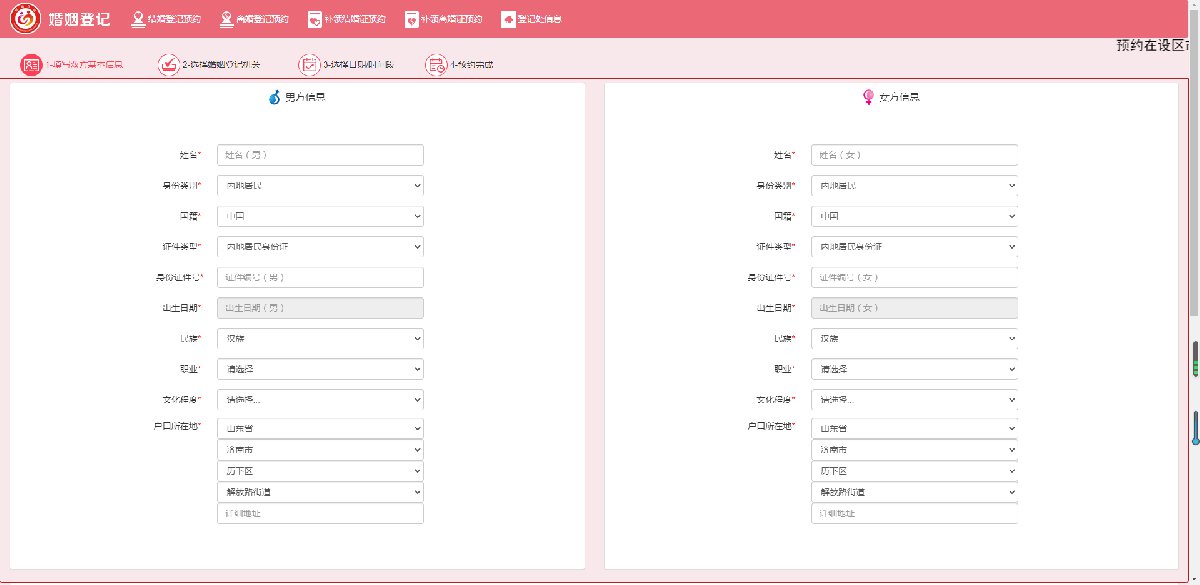
Task: Click the female ID number input field
Action: click(914, 277)
